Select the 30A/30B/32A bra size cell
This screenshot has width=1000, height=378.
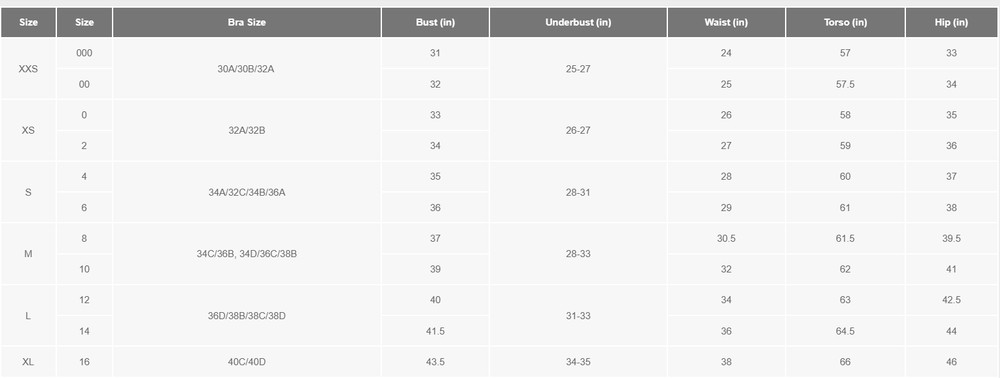tap(247, 68)
